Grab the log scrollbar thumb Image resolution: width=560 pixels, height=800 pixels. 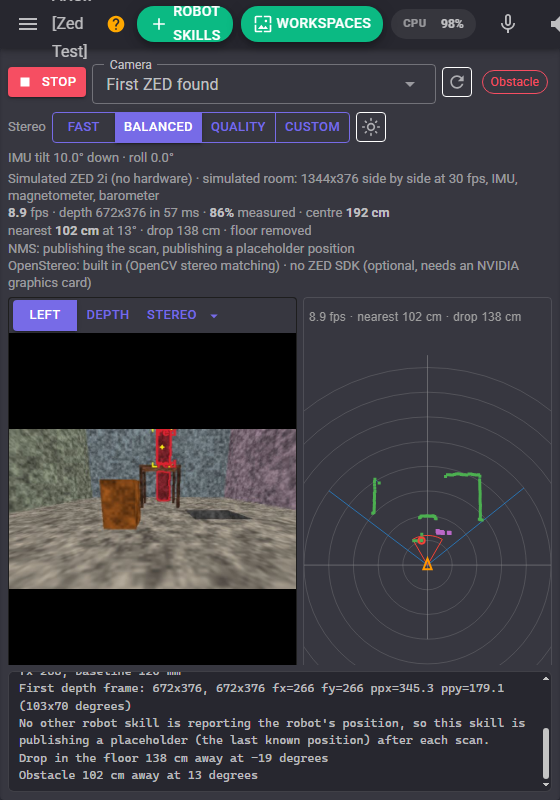click(x=546, y=753)
